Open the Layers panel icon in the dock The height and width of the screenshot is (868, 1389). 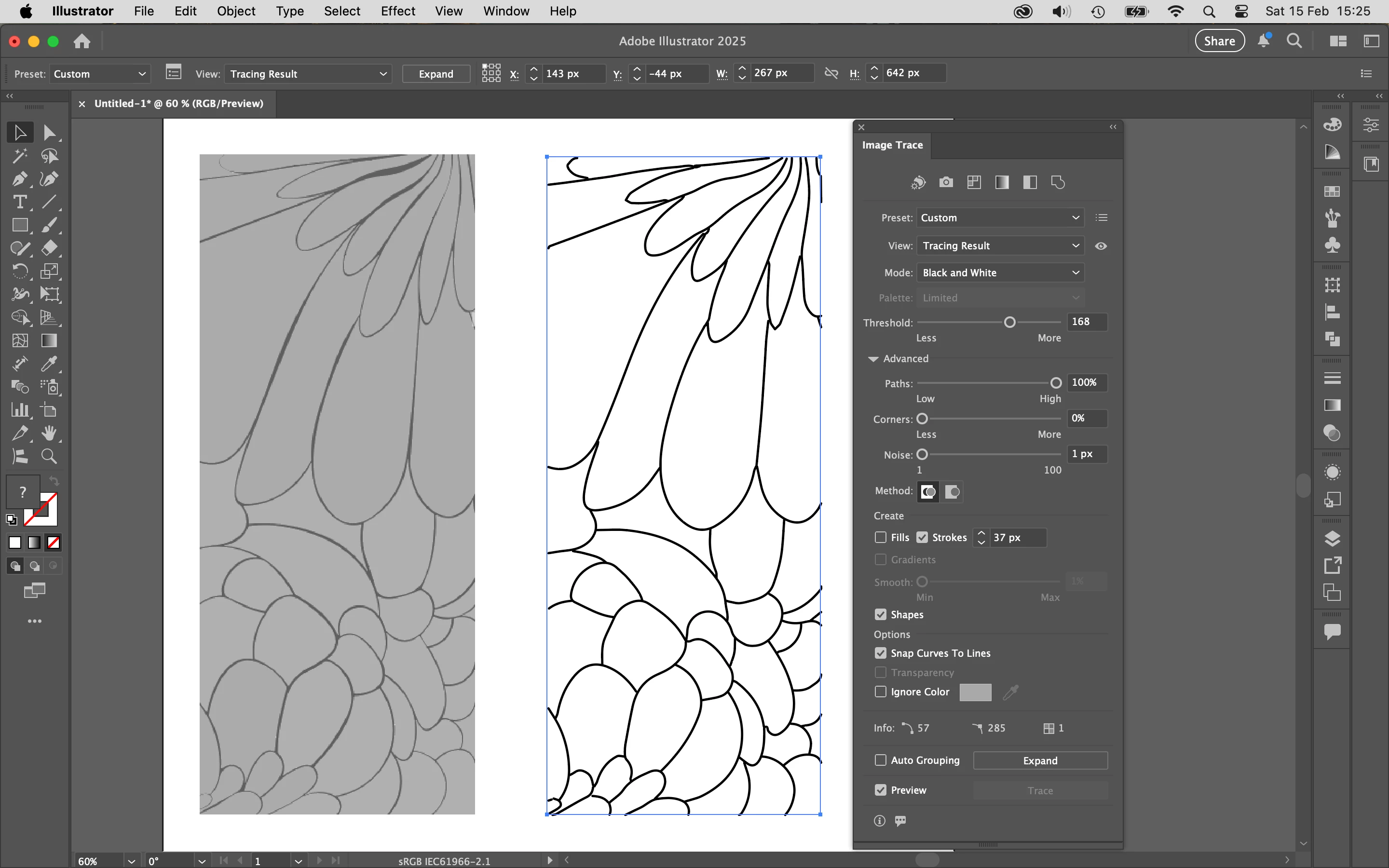click(1332, 539)
